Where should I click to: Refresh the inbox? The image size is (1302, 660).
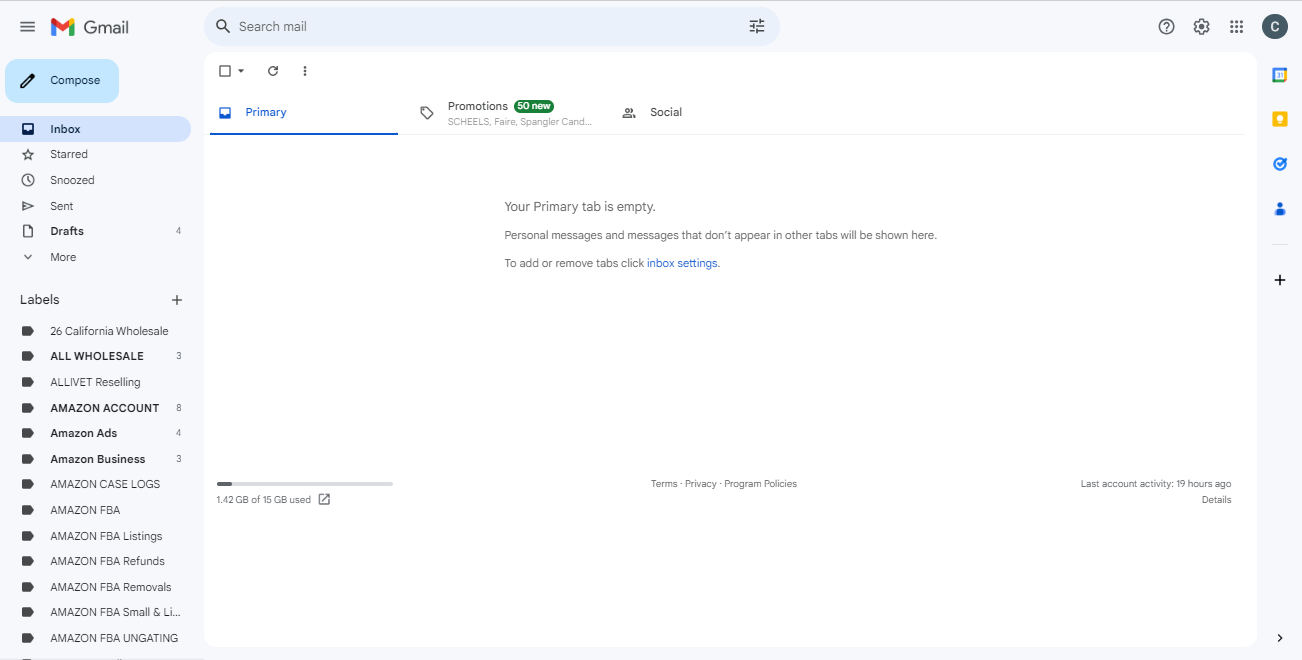pos(273,71)
